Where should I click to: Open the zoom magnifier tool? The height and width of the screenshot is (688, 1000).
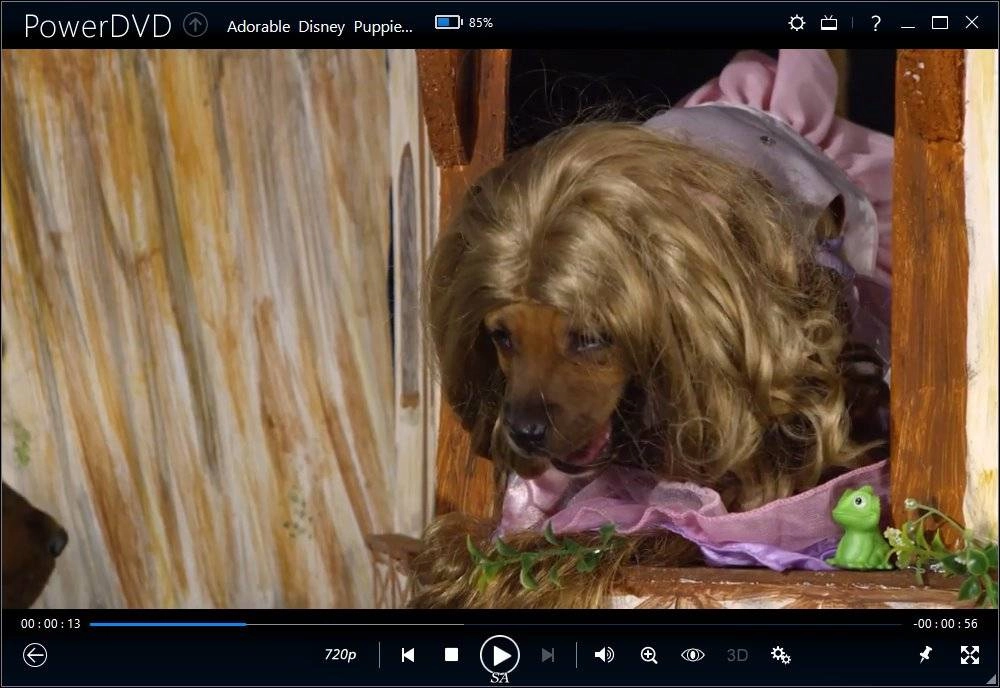[x=649, y=655]
